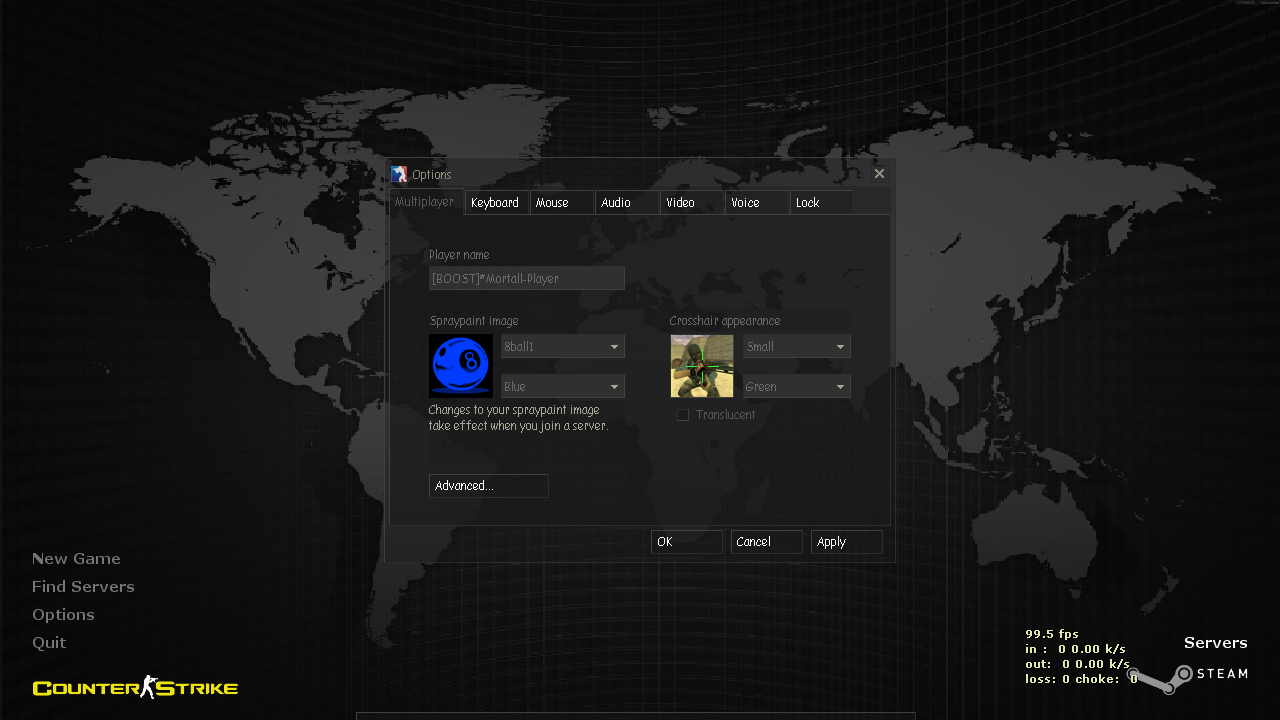Click the Options dialog title bar icon
1280x720 pixels.
tap(399, 173)
